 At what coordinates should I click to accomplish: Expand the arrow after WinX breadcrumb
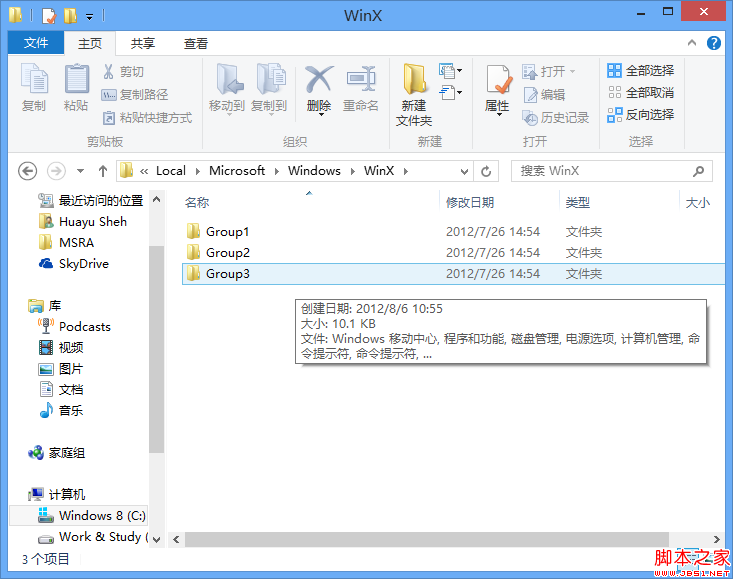point(406,172)
